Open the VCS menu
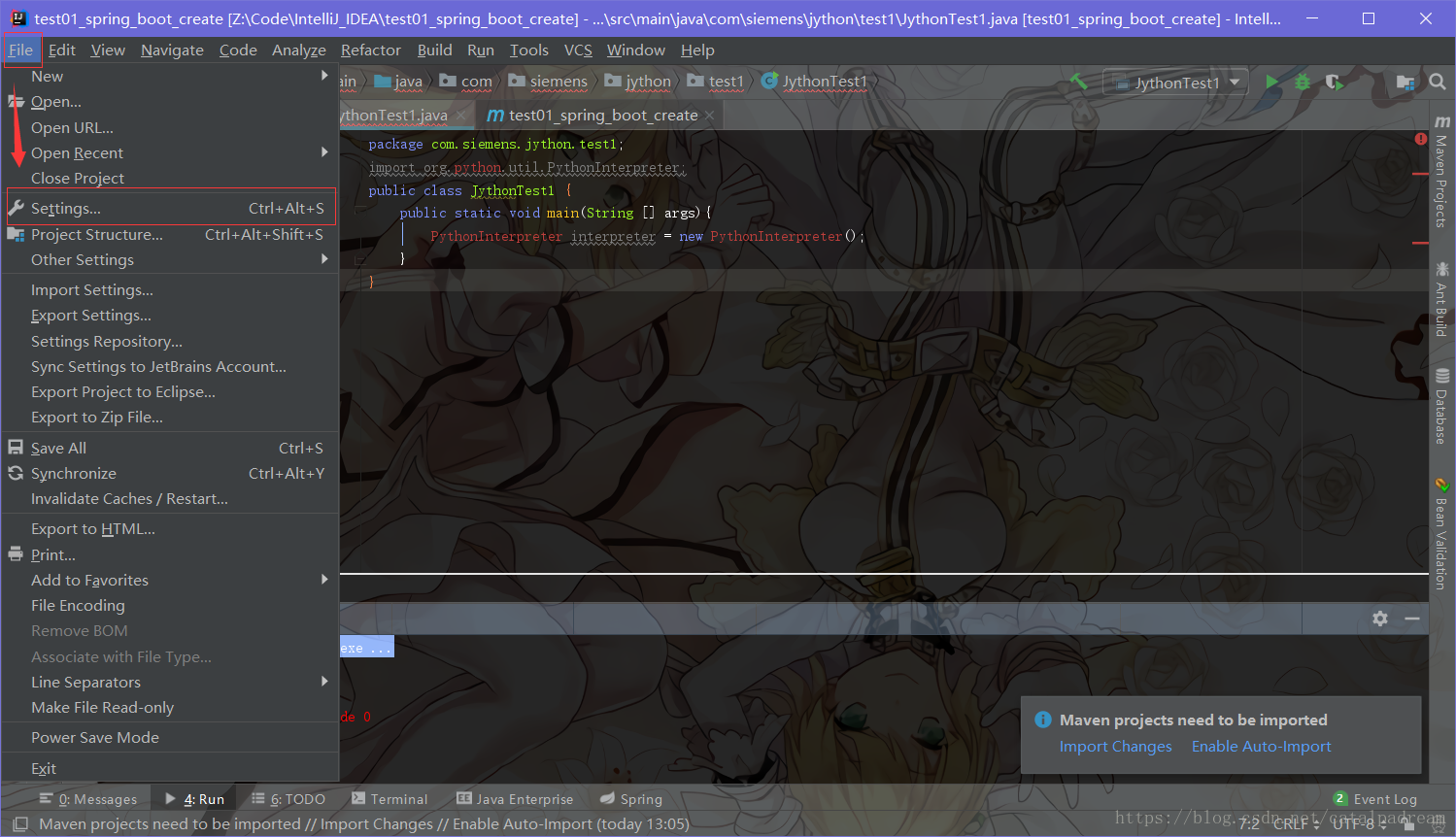Screen dimensions: 1456x837 [578, 50]
